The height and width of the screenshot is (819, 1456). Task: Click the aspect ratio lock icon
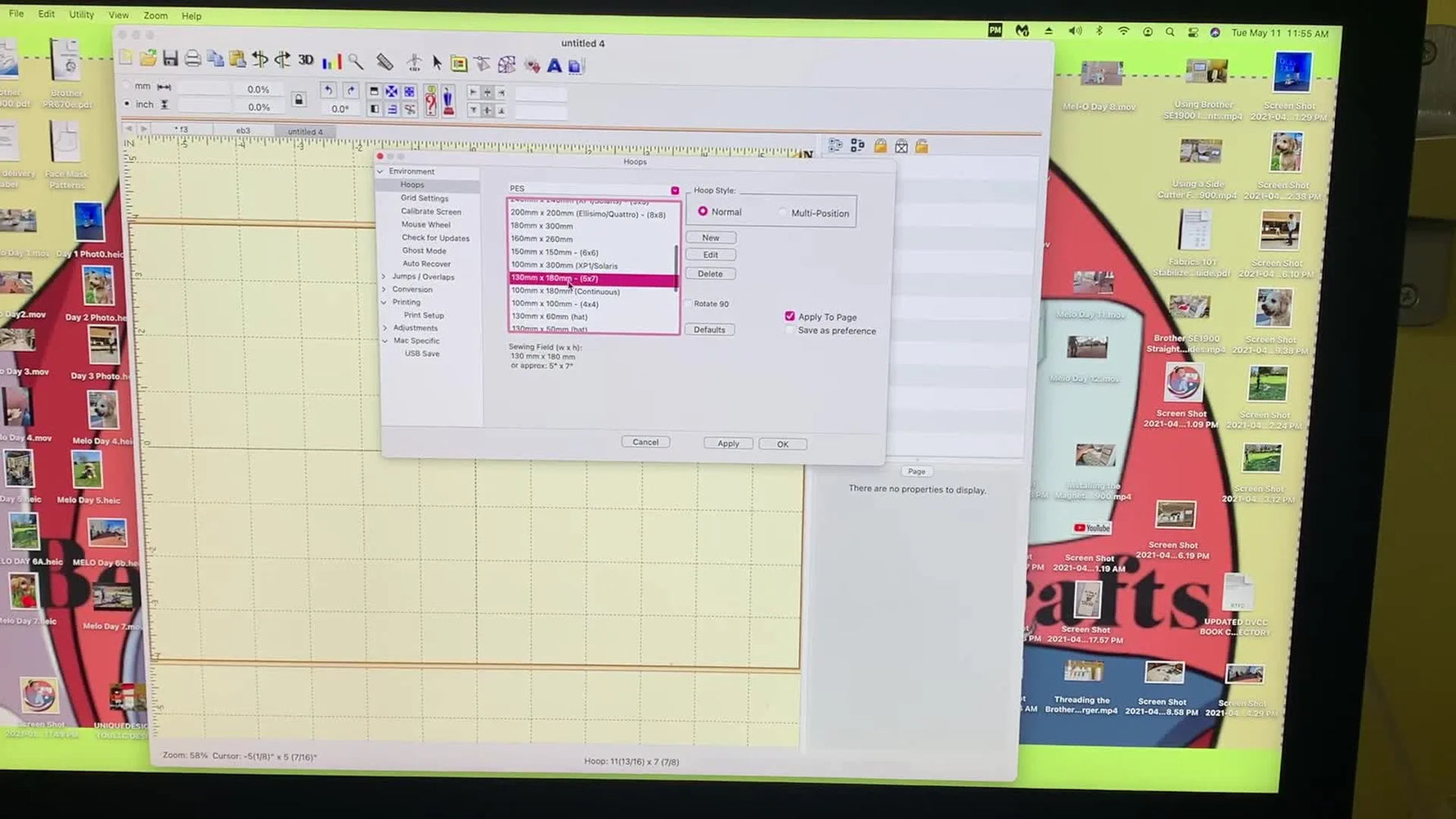[x=299, y=99]
